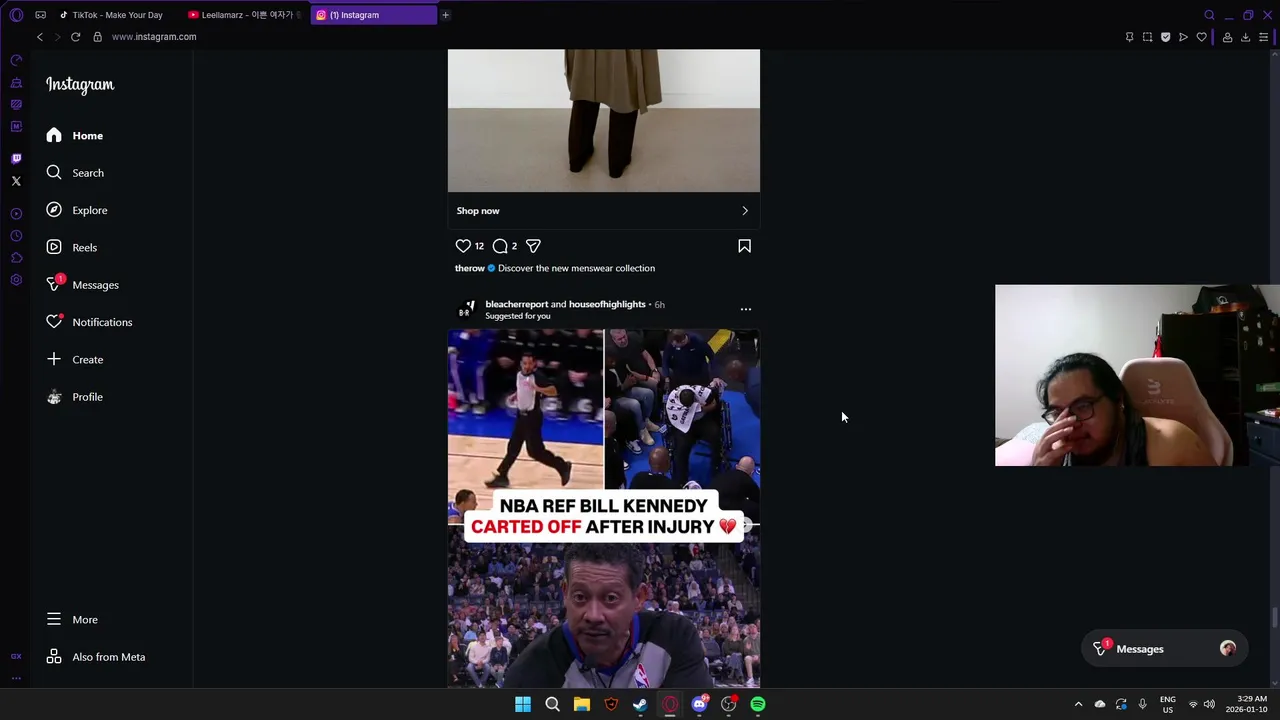
Task: Open browser profile account icon
Action: [1227, 37]
